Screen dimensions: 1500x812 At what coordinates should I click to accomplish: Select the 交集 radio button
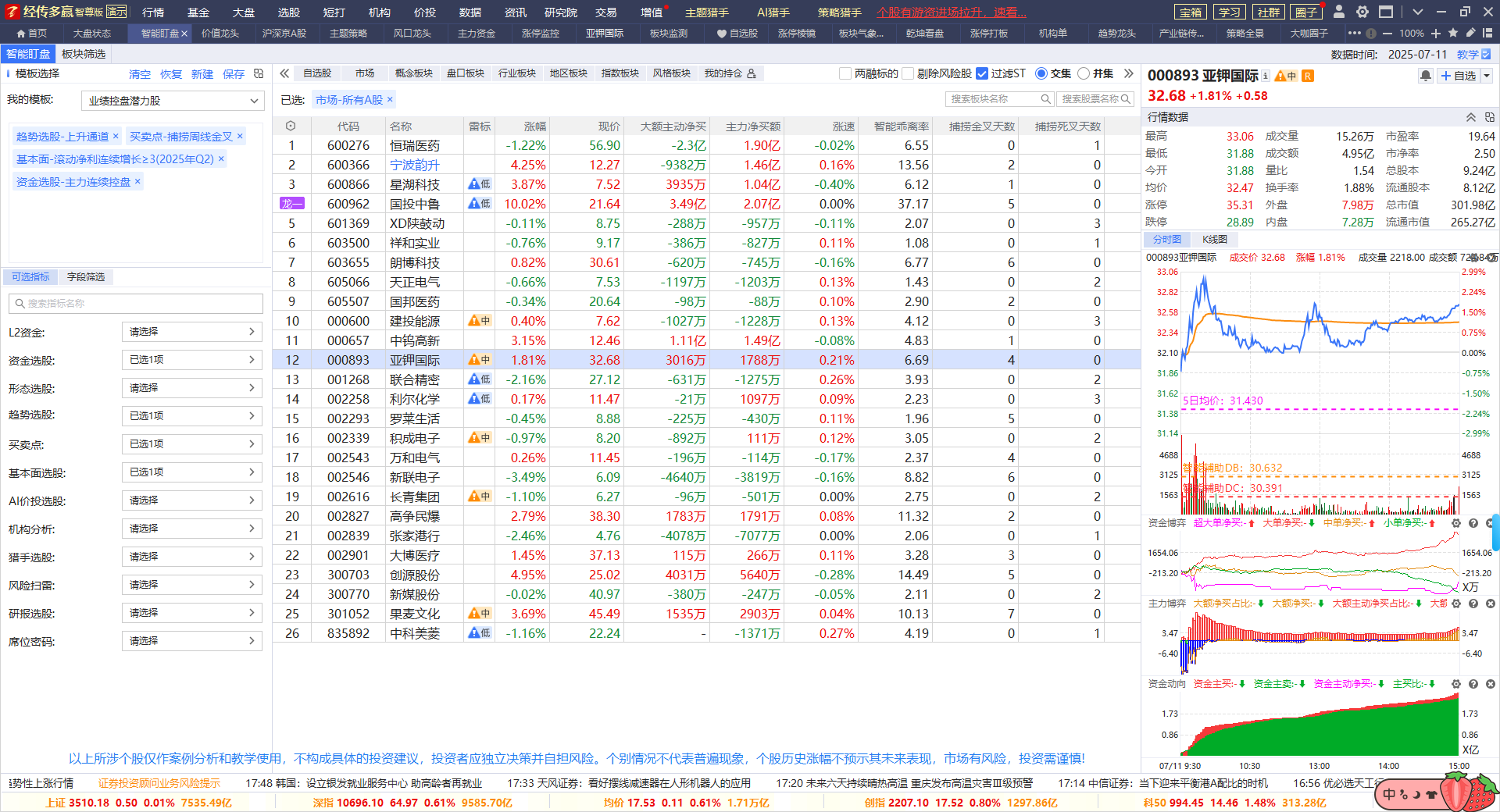(1041, 73)
